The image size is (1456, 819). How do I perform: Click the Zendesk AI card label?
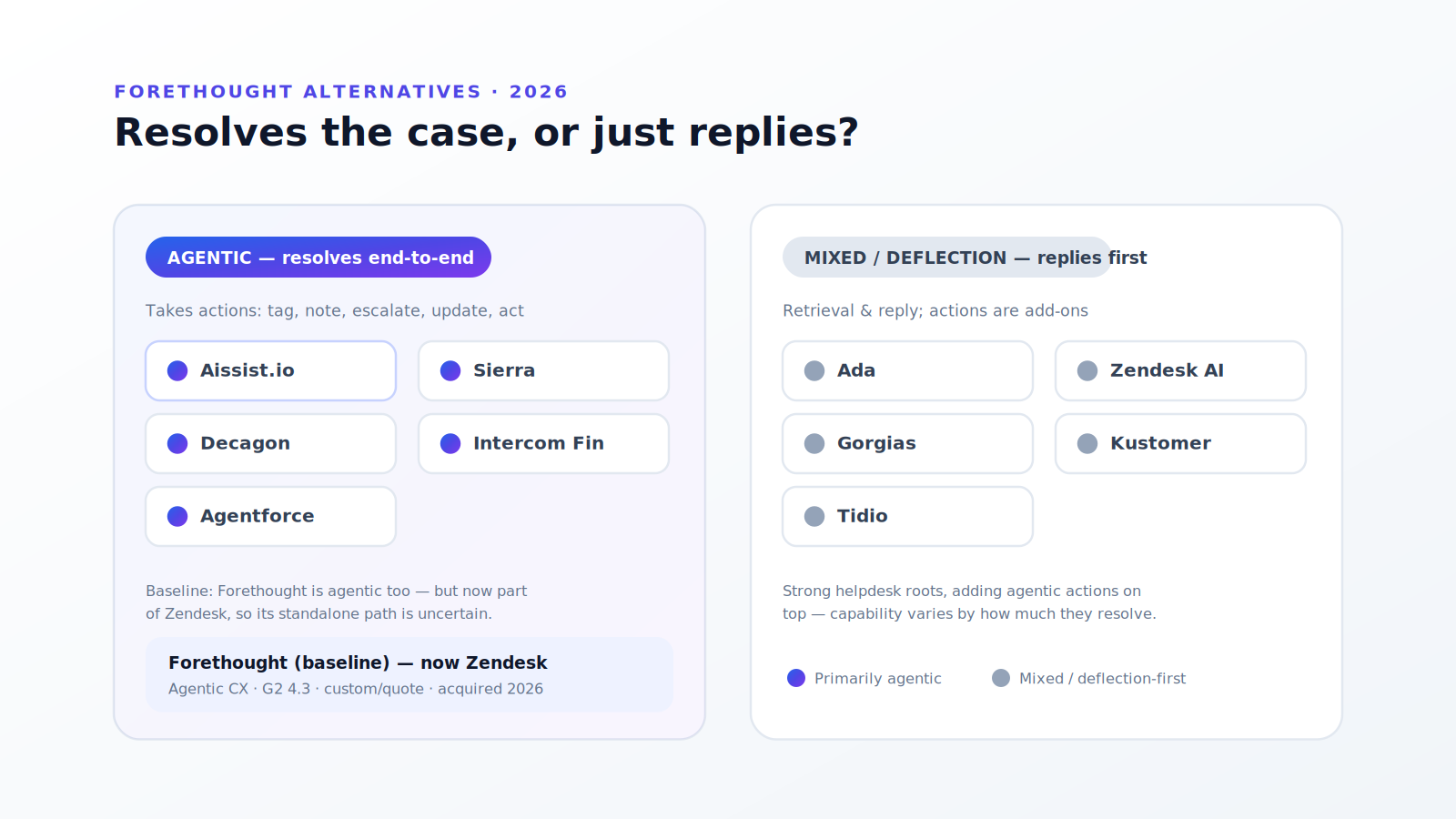tap(1167, 370)
